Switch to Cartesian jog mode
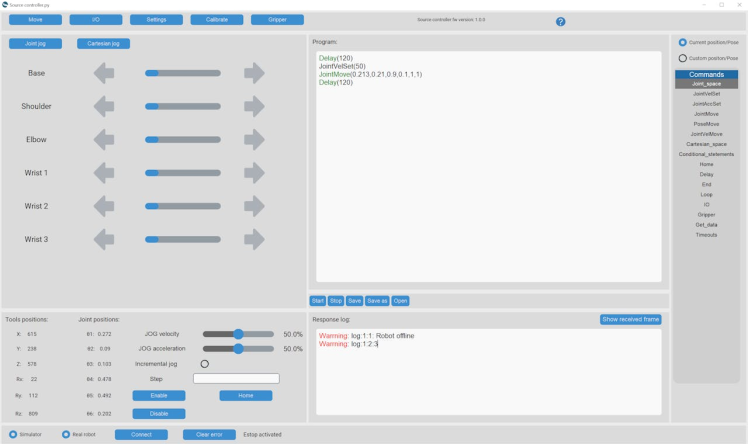This screenshot has width=748, height=444. pyautogui.click(x=104, y=43)
